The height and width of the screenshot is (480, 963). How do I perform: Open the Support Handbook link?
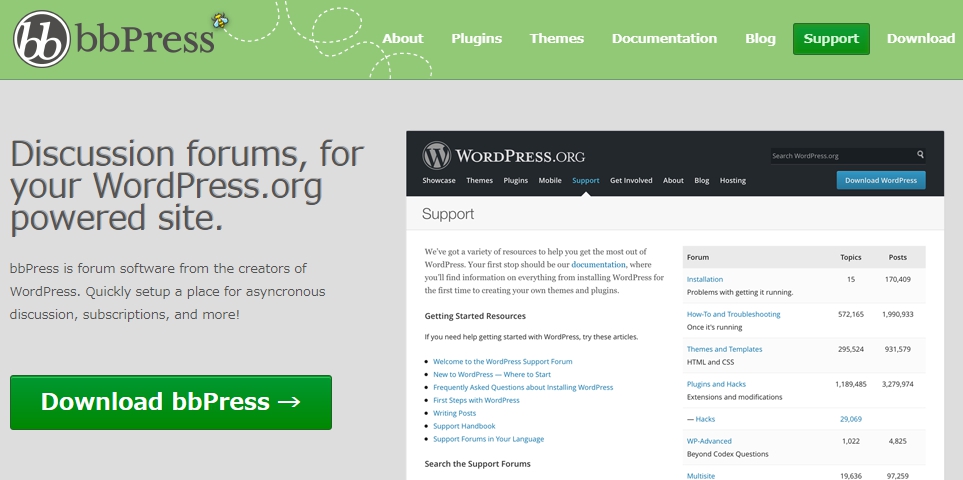(x=464, y=426)
